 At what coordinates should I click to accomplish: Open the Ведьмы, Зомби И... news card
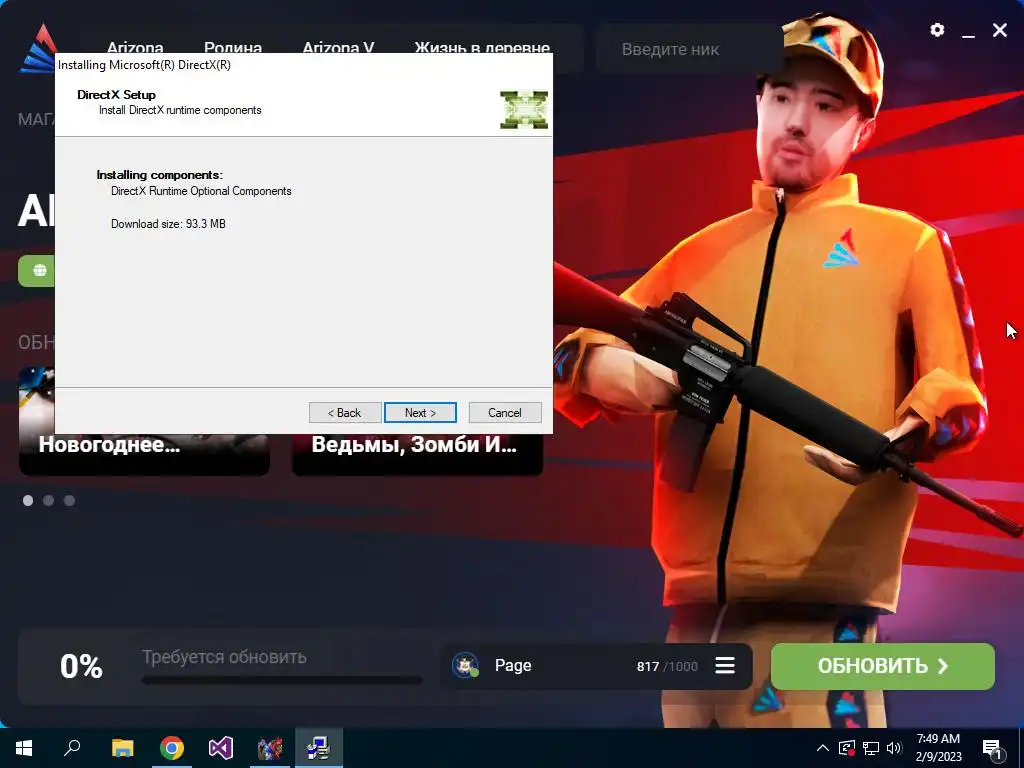[417, 454]
